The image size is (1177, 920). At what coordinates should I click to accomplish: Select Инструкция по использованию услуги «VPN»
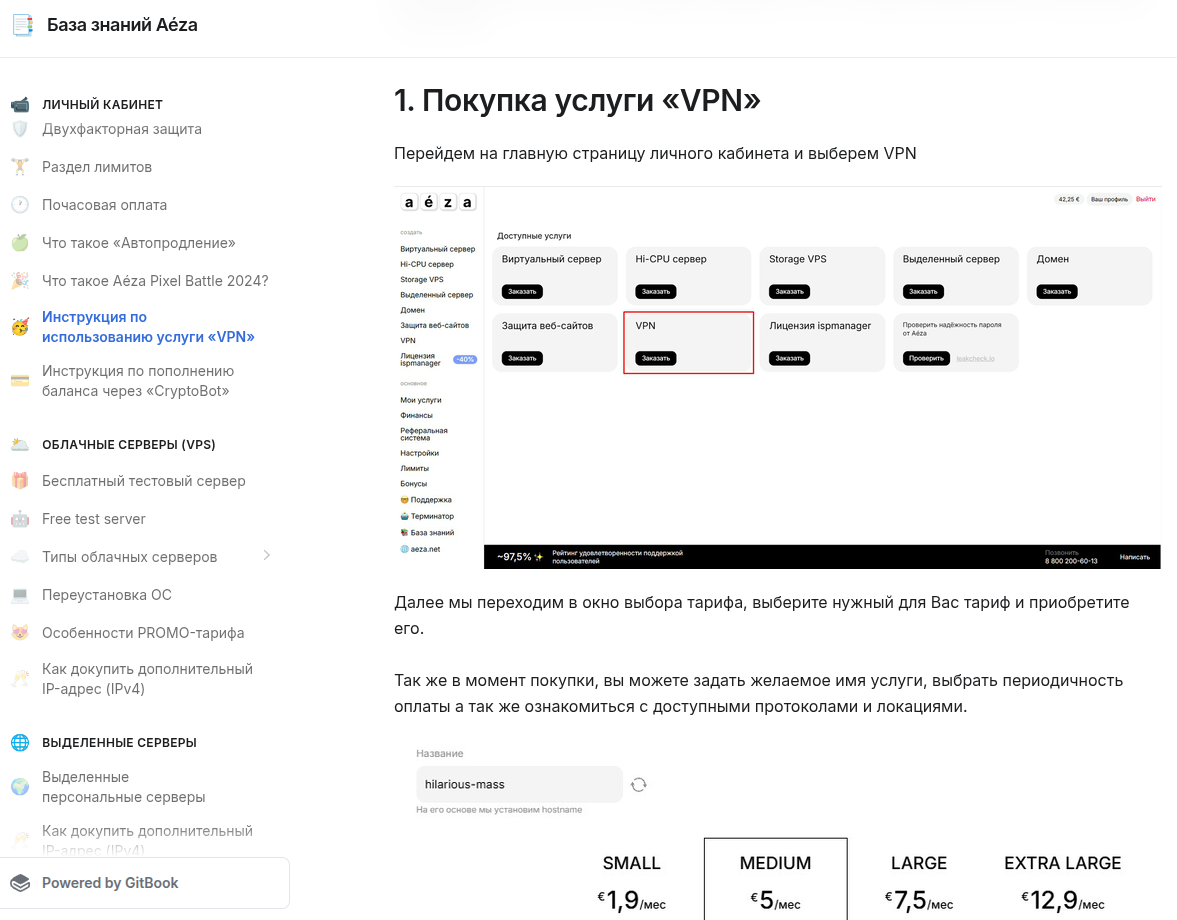click(148, 326)
